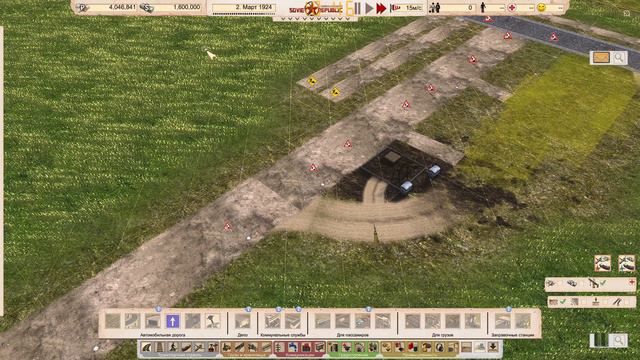
Task: Select first building above Для пассажиров
Action: coord(322,321)
